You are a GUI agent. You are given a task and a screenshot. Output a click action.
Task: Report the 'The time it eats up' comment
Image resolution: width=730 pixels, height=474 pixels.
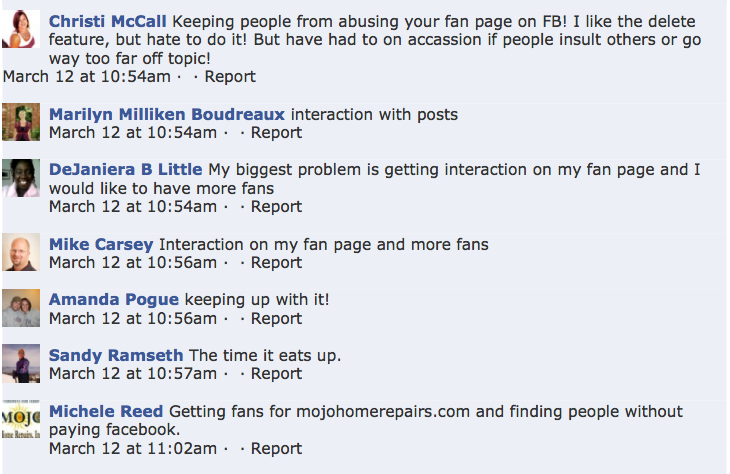276,374
